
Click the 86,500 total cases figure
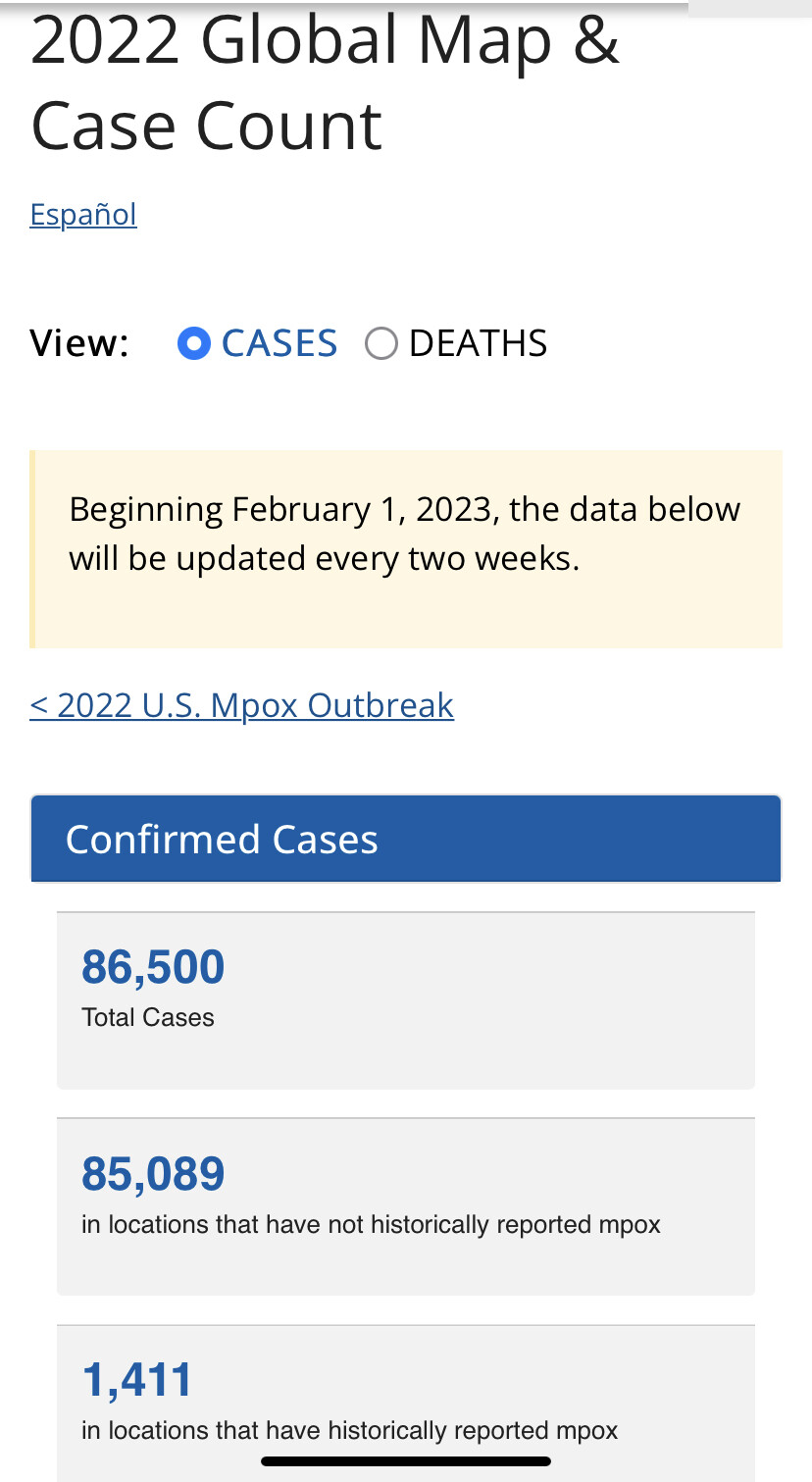[x=153, y=967]
